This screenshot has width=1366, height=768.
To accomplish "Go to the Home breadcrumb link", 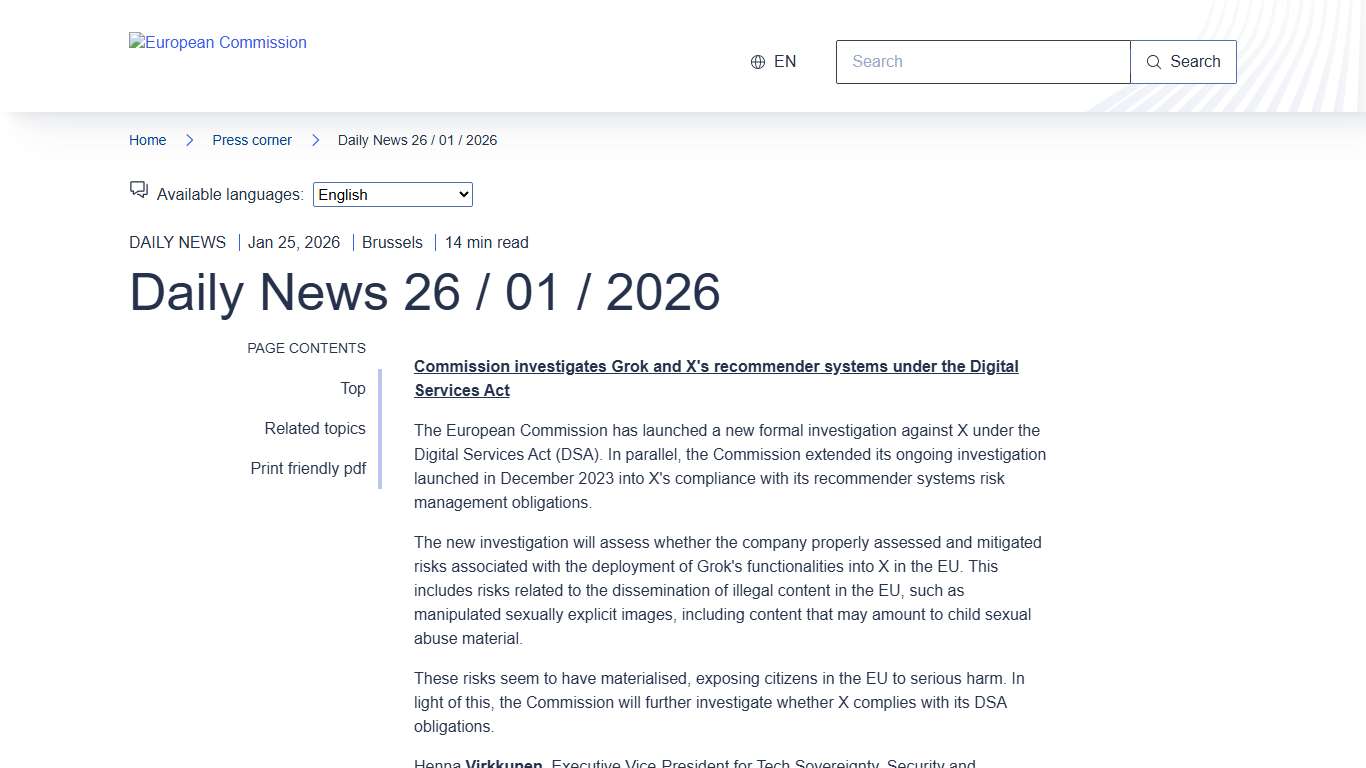I will click(x=148, y=140).
